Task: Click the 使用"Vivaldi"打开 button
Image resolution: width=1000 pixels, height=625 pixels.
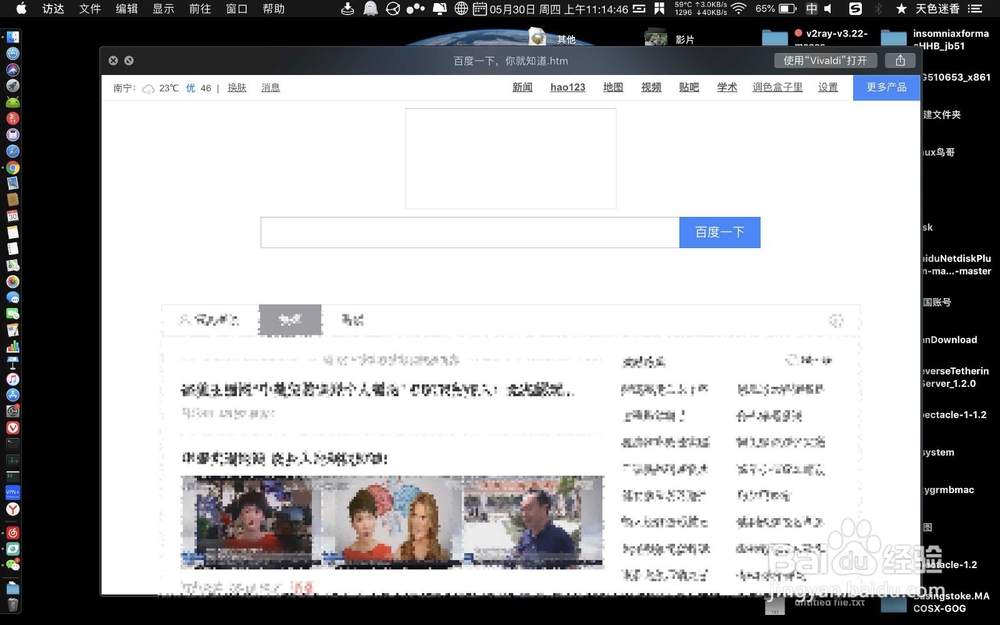Action: click(824, 60)
